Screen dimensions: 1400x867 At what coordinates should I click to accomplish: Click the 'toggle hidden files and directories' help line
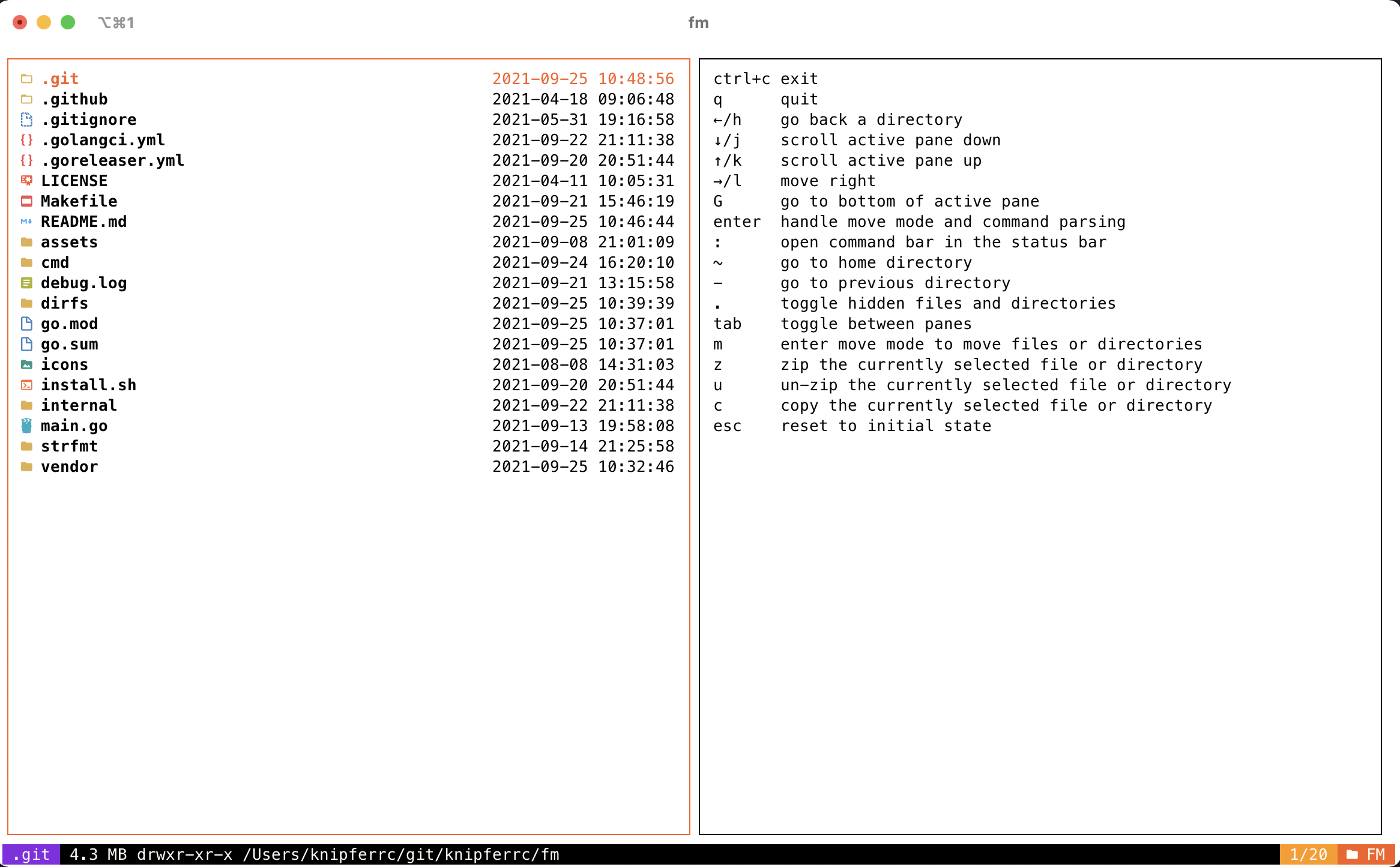tap(947, 303)
